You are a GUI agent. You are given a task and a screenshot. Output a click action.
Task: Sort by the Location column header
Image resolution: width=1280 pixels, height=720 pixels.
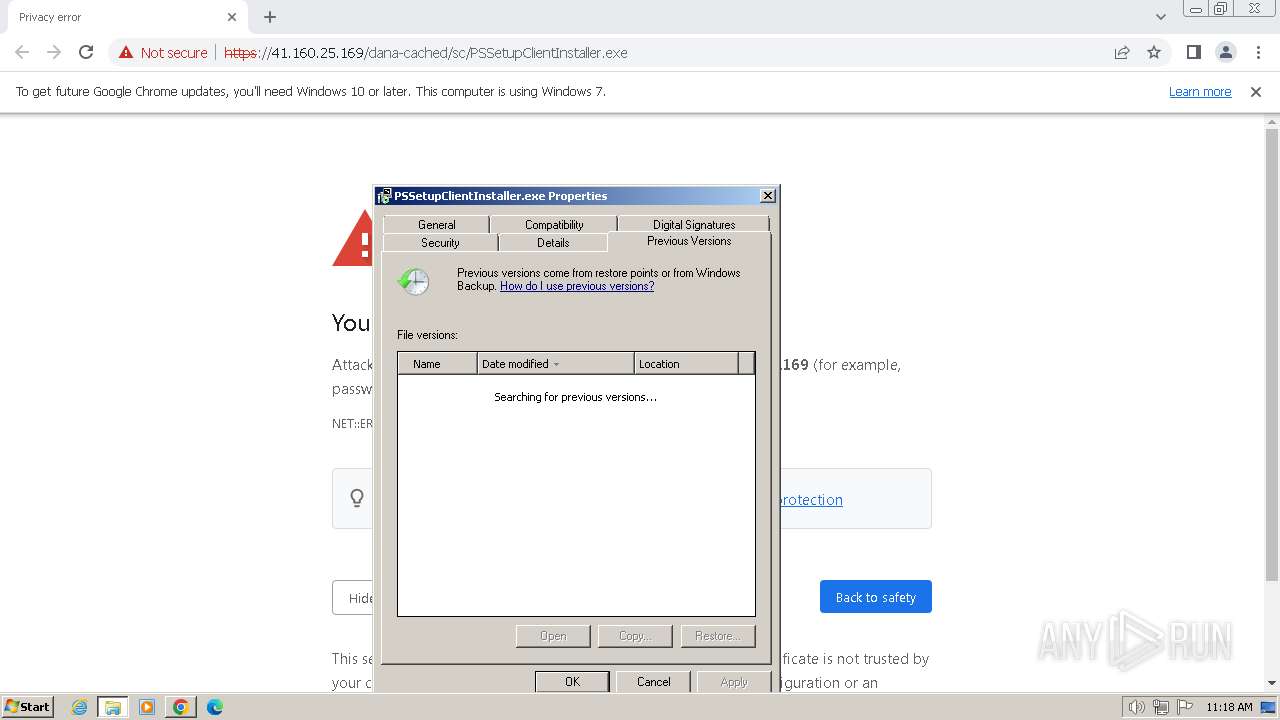(x=686, y=364)
